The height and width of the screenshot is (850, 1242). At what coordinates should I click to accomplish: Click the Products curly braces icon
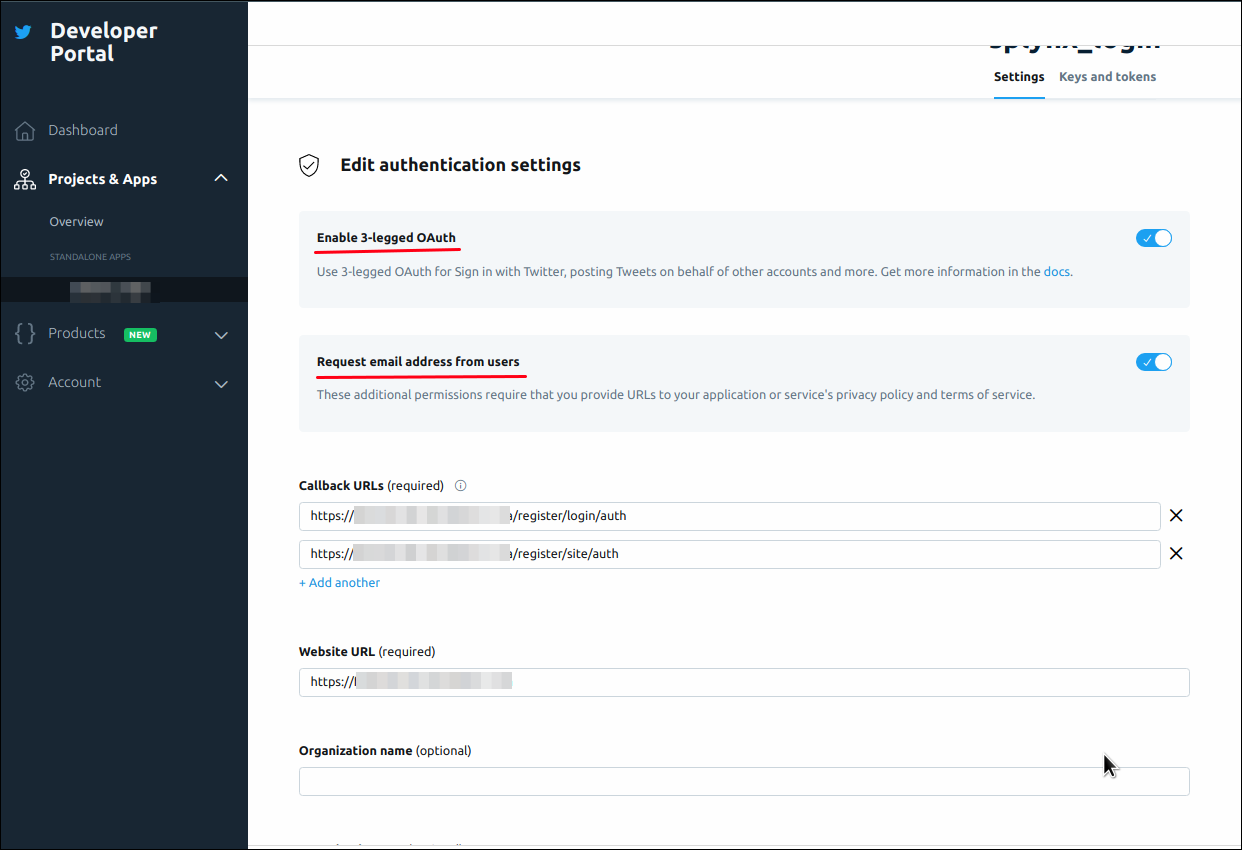[x=25, y=334]
